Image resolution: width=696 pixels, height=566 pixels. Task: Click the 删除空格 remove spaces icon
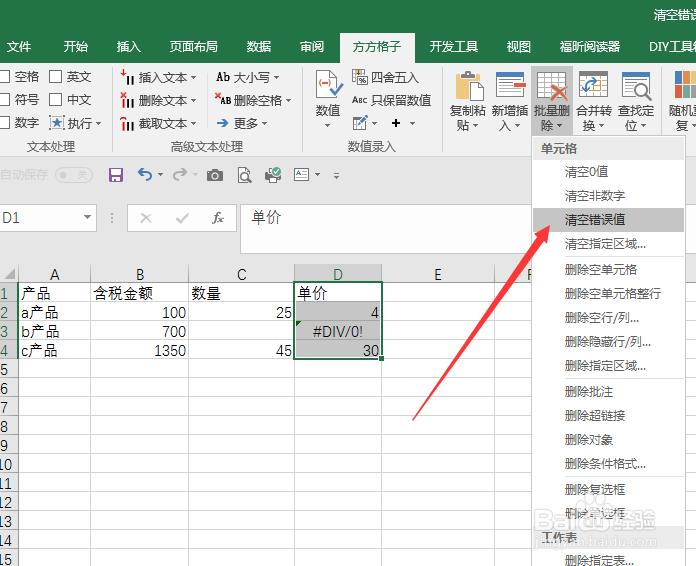coord(223,99)
